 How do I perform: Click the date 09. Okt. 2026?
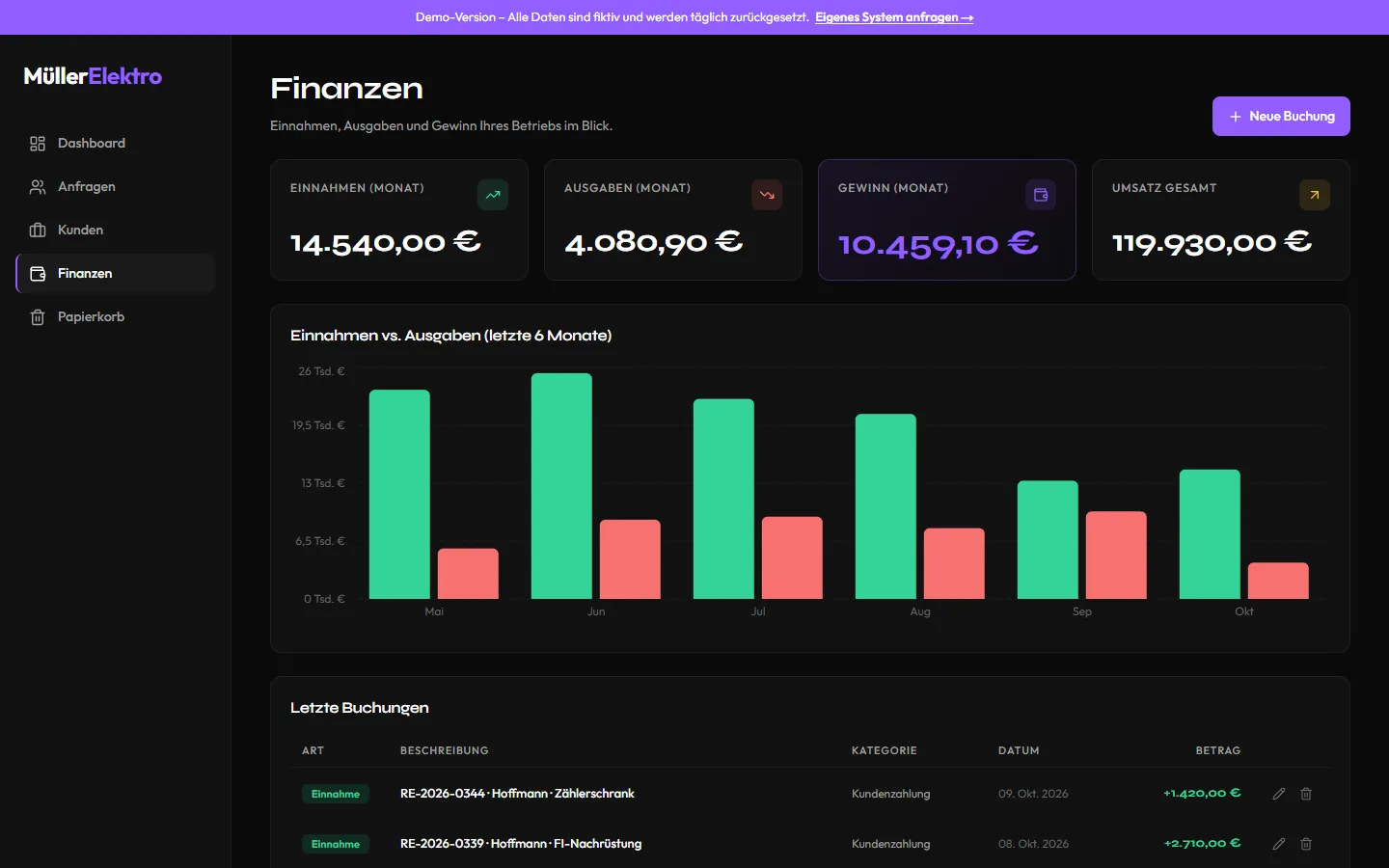pos(1033,794)
